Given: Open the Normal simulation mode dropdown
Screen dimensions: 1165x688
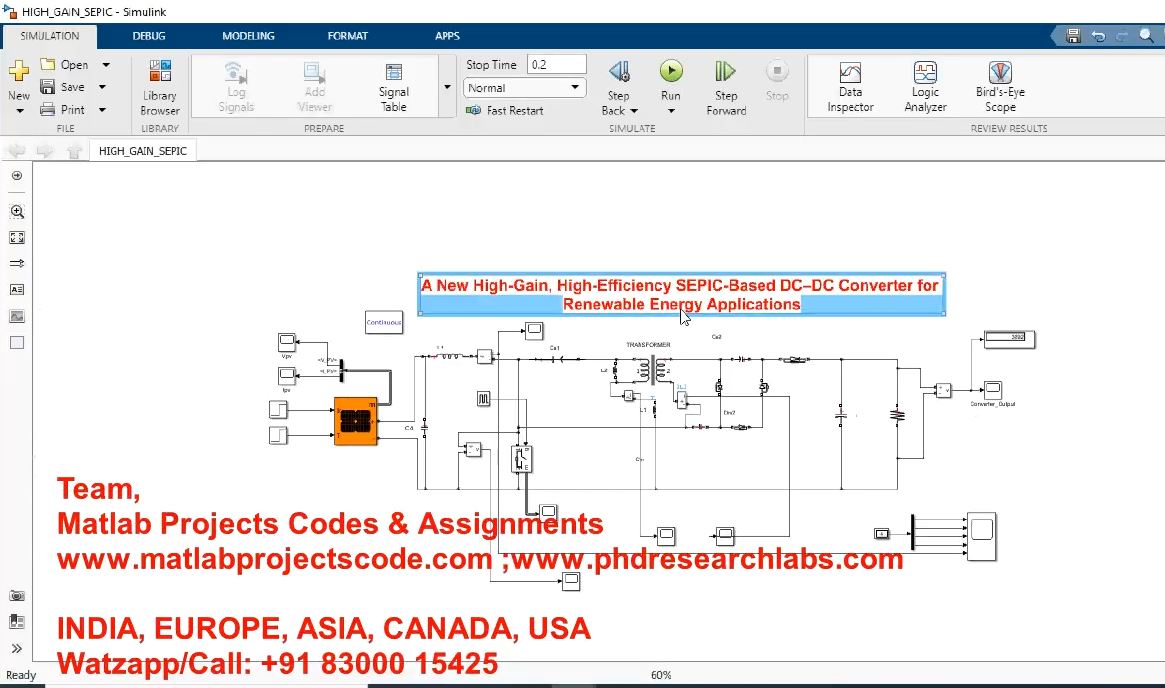Looking at the screenshot, I should [x=525, y=88].
